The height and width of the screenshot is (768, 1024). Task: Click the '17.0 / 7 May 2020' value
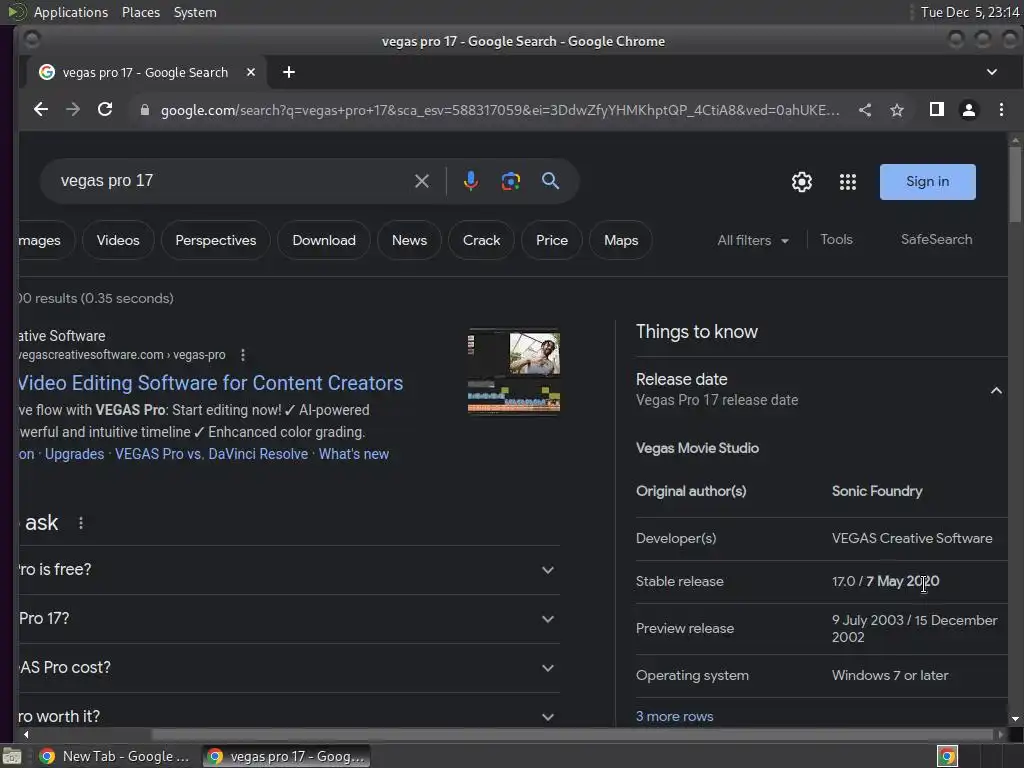point(886,581)
